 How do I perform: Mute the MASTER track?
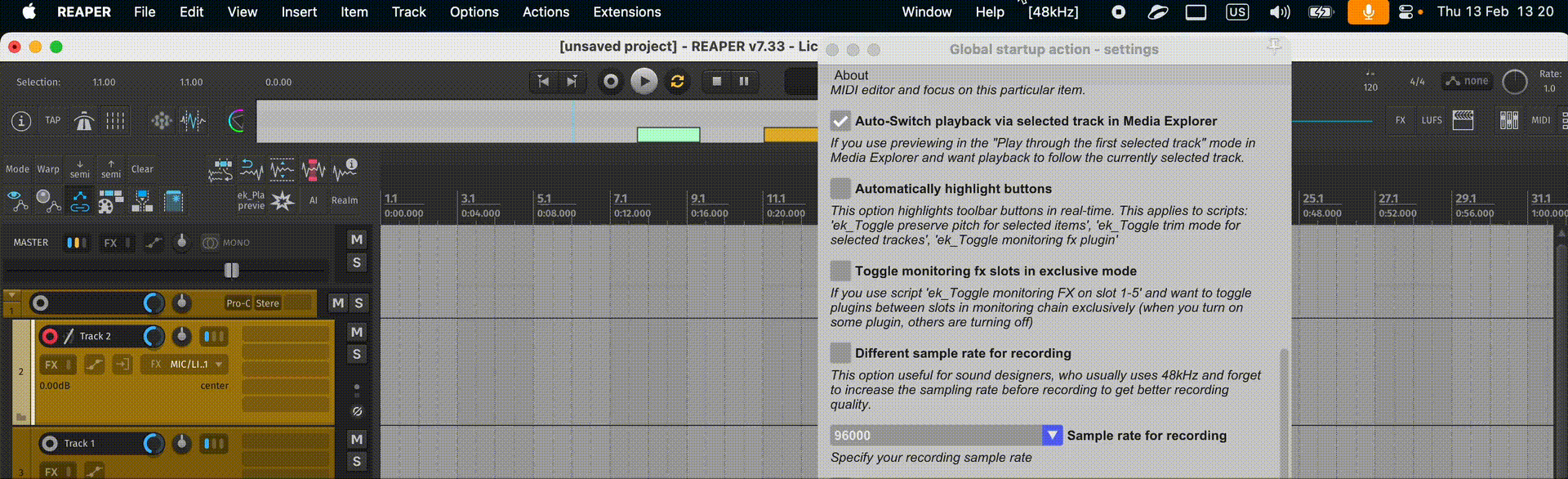click(x=357, y=239)
